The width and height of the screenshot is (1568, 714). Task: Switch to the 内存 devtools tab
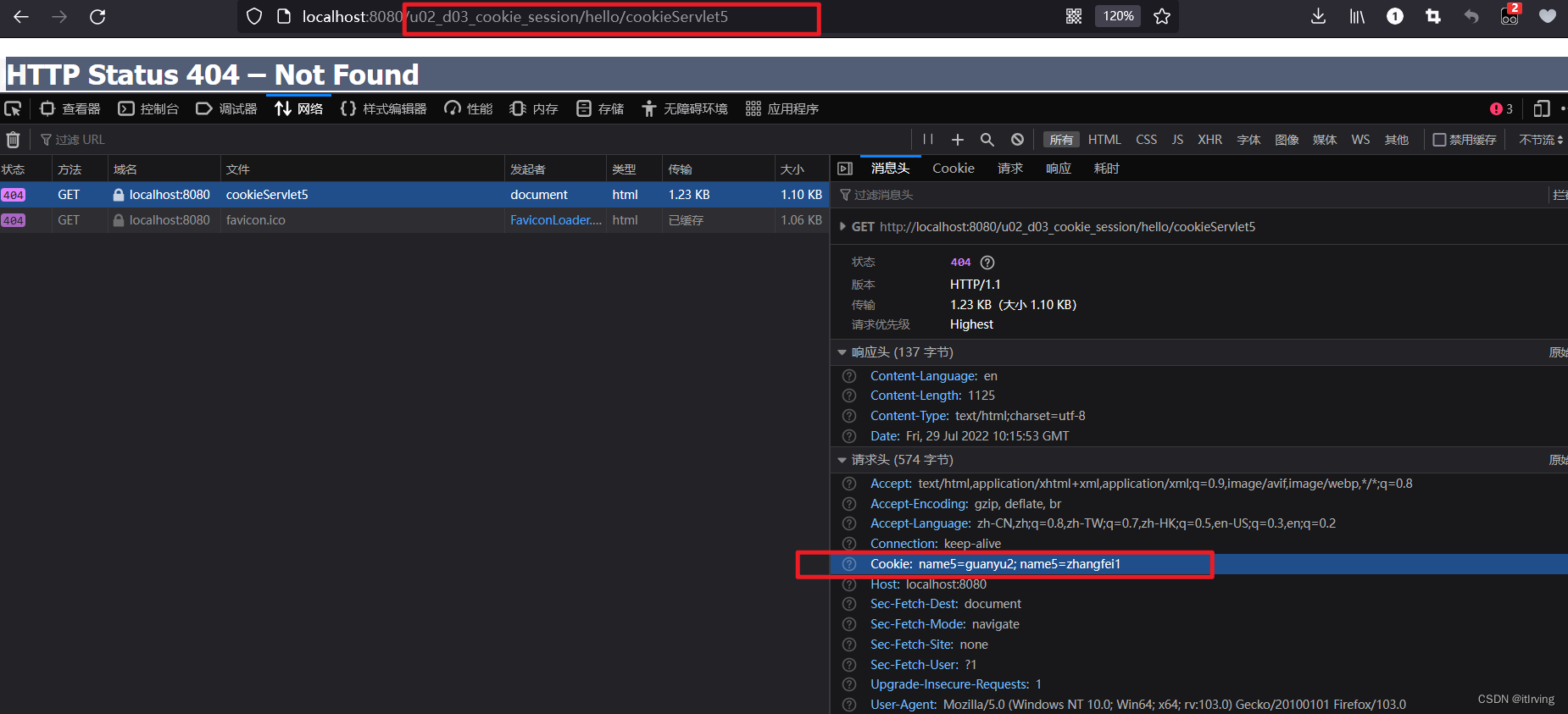[534, 108]
